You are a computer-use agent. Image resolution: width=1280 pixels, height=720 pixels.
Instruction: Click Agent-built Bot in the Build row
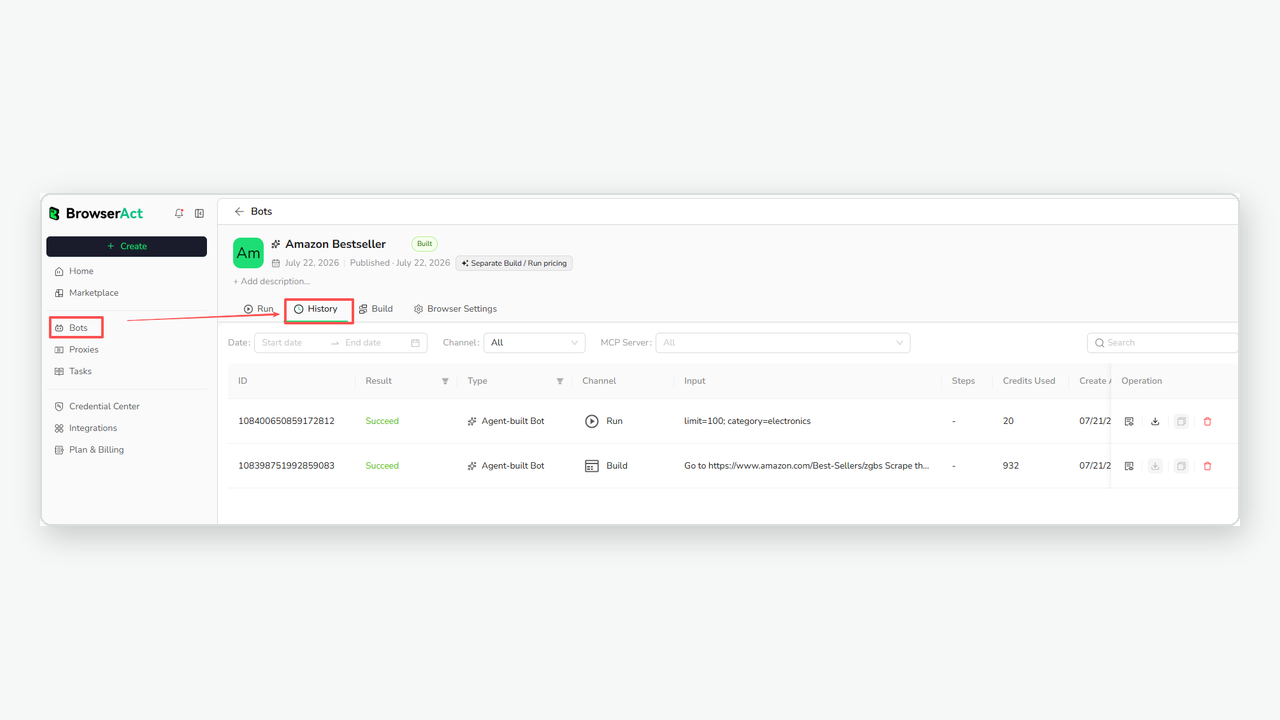pyautogui.click(x=506, y=466)
